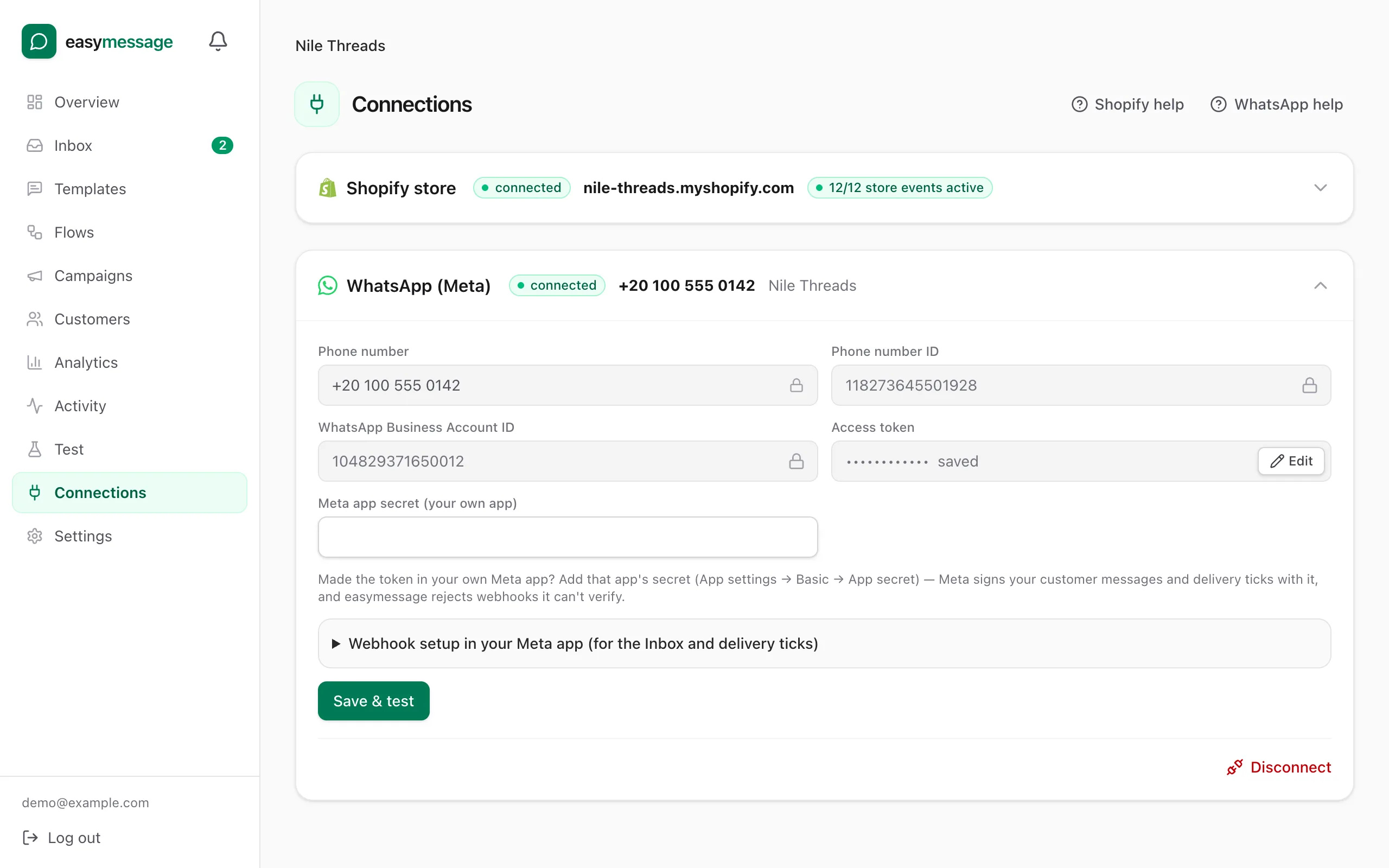Open notifications bell
The height and width of the screenshot is (868, 1389).
point(218,41)
